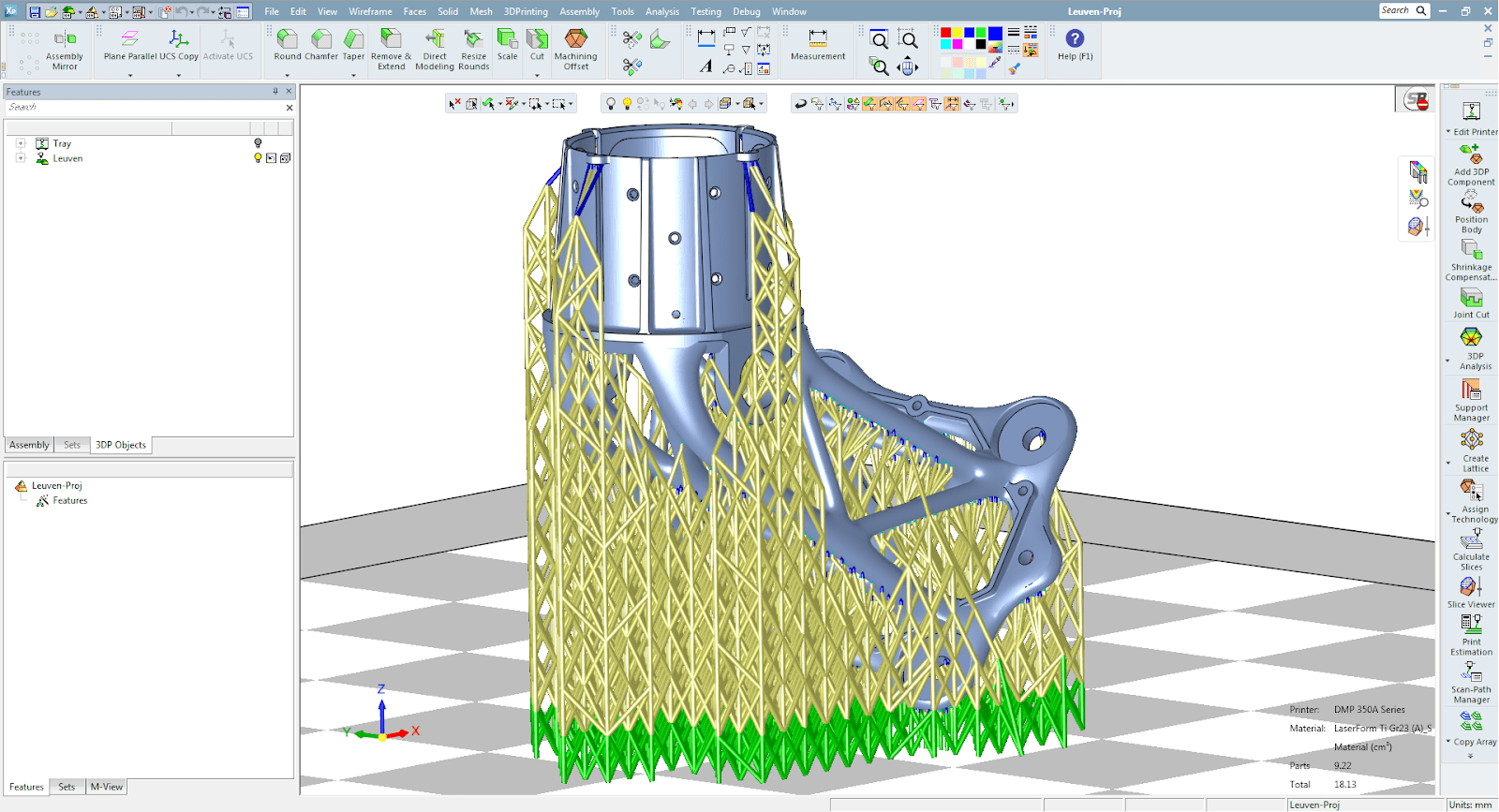Open the Scan-Path Manager
Image resolution: width=1499 pixels, height=812 pixels.
(x=1471, y=683)
